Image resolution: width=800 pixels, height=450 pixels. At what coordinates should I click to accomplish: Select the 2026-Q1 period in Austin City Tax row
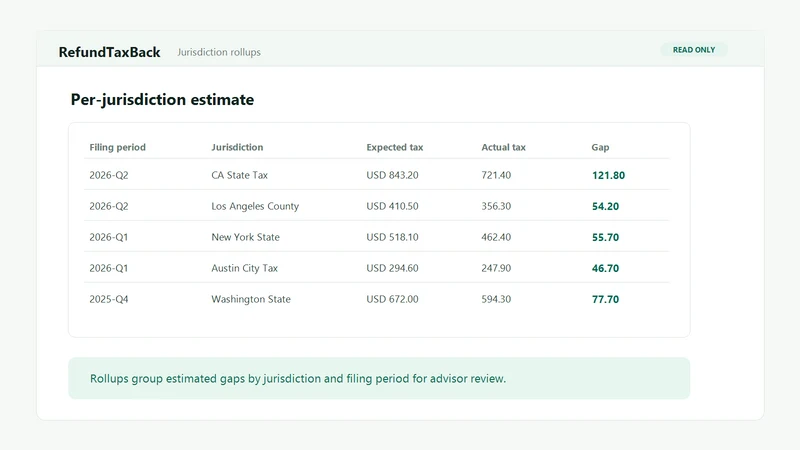109,268
